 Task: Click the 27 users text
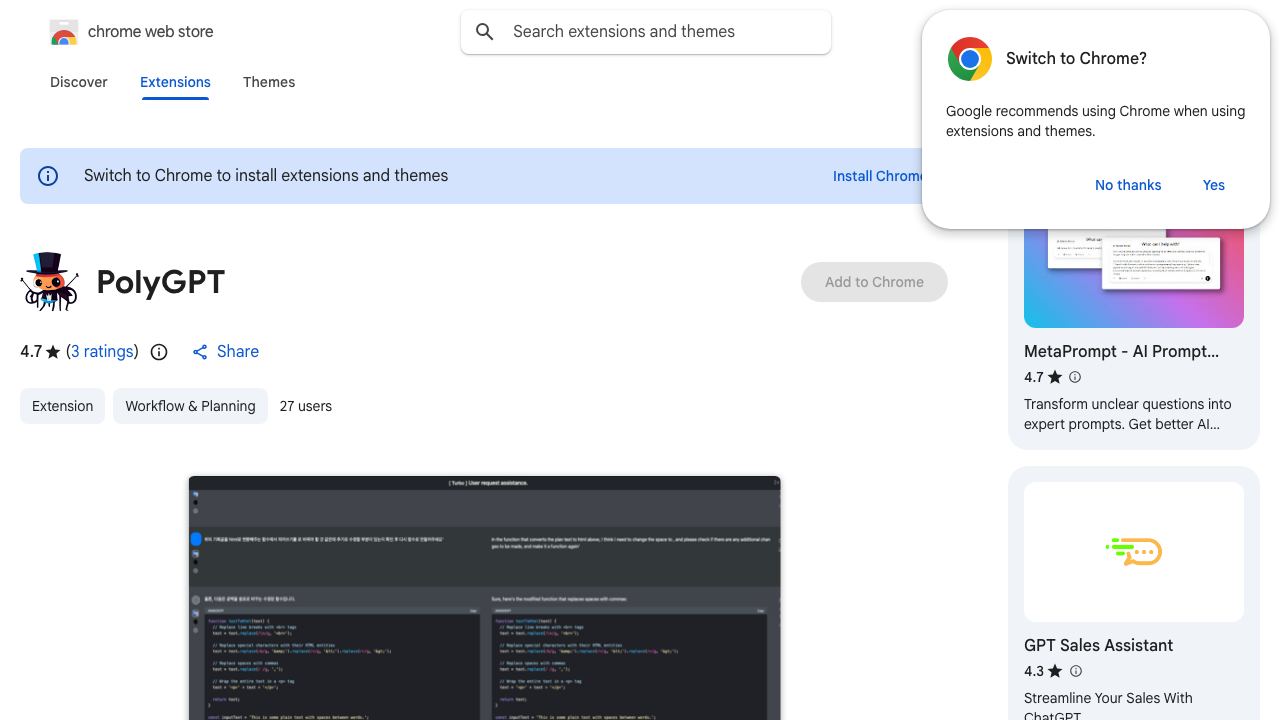click(x=306, y=406)
